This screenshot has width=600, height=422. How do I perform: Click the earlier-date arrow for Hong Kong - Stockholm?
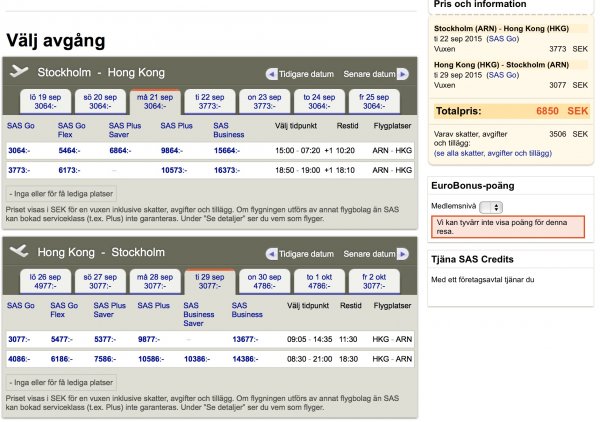pyautogui.click(x=271, y=249)
